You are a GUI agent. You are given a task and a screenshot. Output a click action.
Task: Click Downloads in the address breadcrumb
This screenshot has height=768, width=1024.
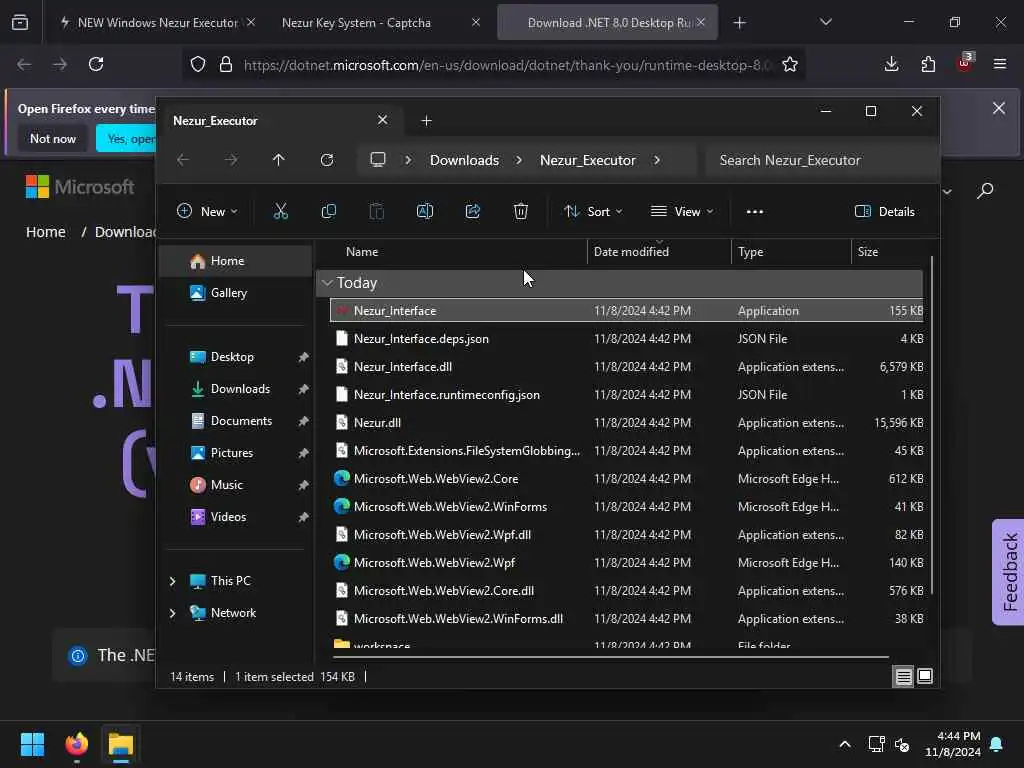pos(464,160)
